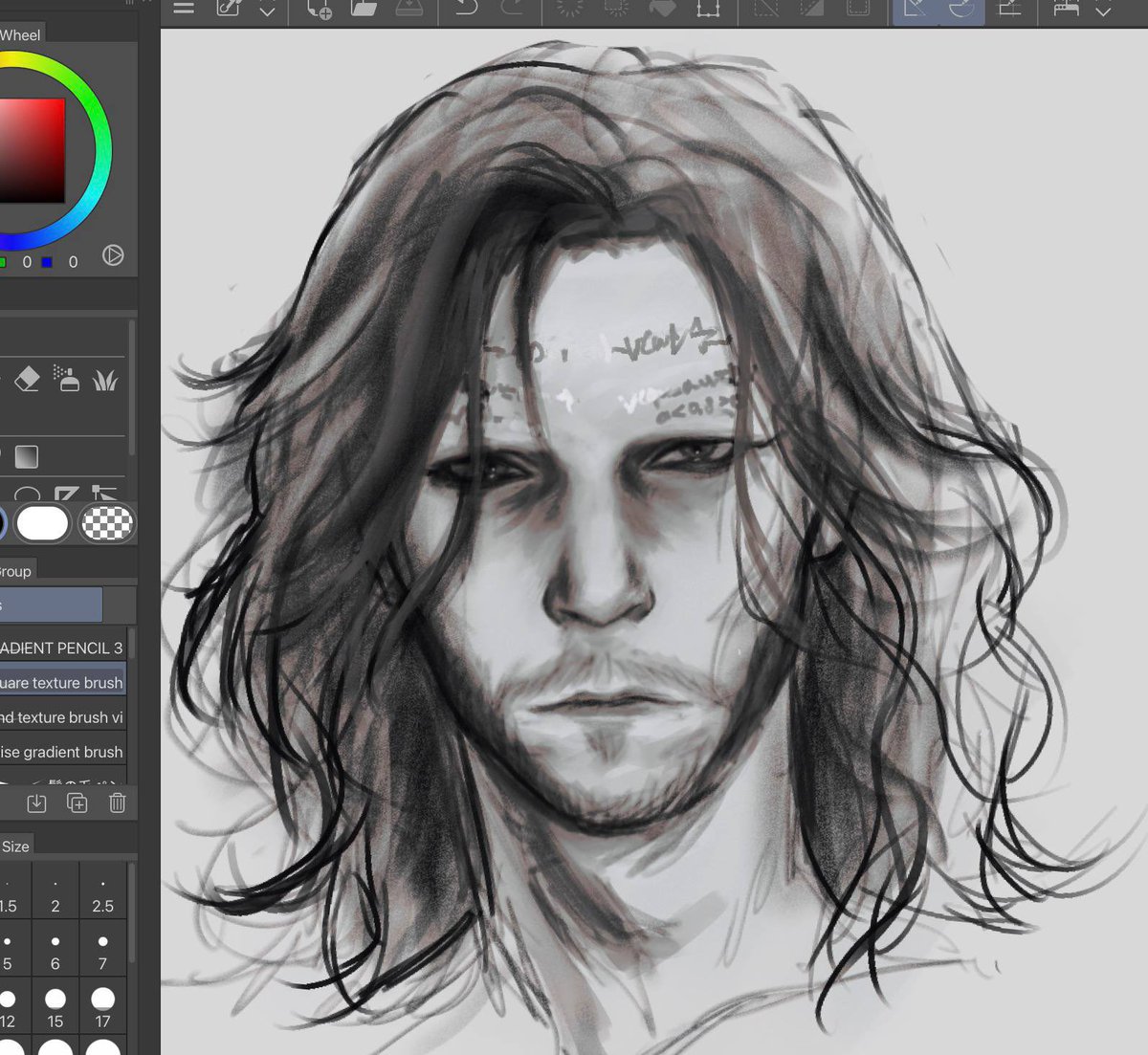Switch to the Wheel color tab
The image size is (1148, 1055).
(20, 34)
